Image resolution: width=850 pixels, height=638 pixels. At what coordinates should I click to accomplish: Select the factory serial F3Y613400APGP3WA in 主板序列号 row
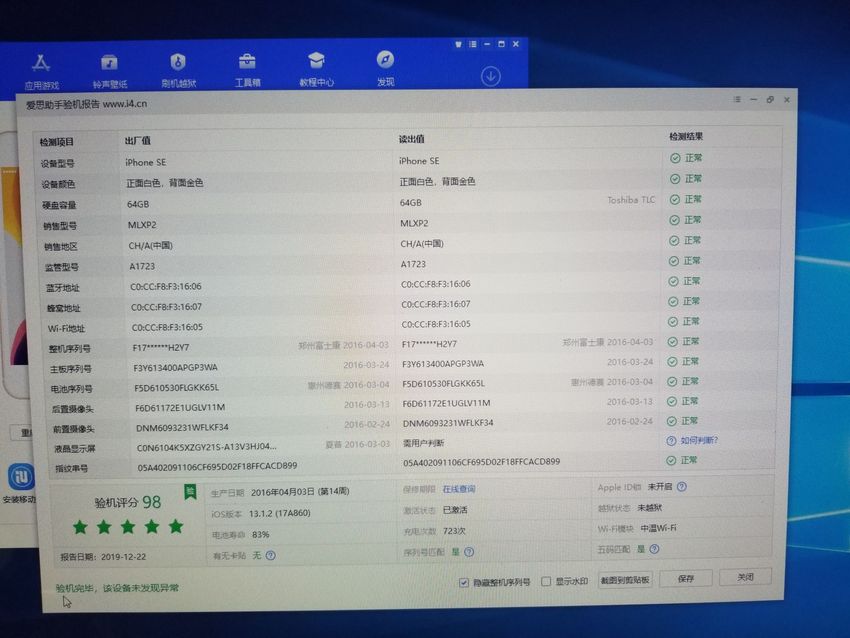tap(176, 368)
